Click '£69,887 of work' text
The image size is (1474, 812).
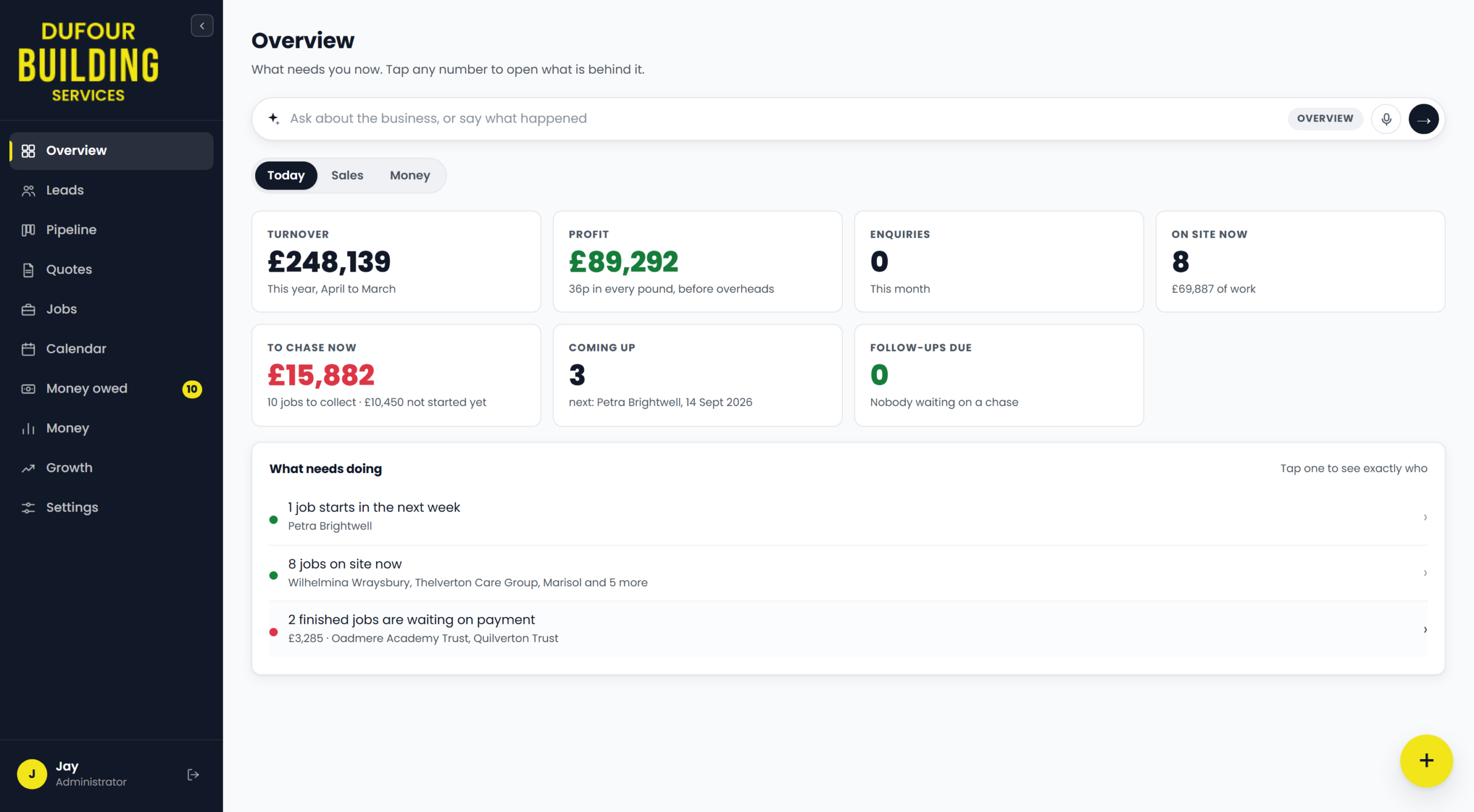(1213, 289)
